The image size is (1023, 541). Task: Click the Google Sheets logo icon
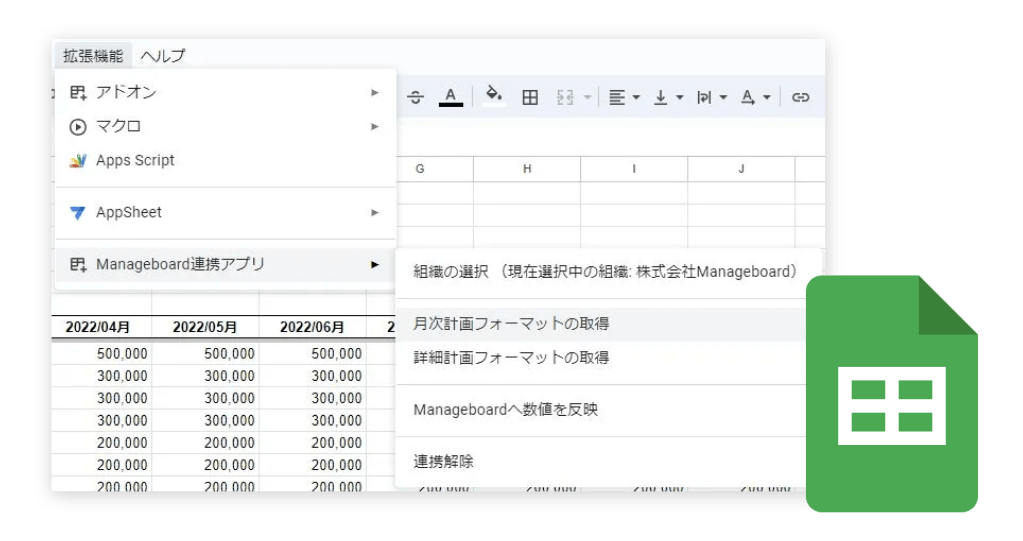pos(892,394)
